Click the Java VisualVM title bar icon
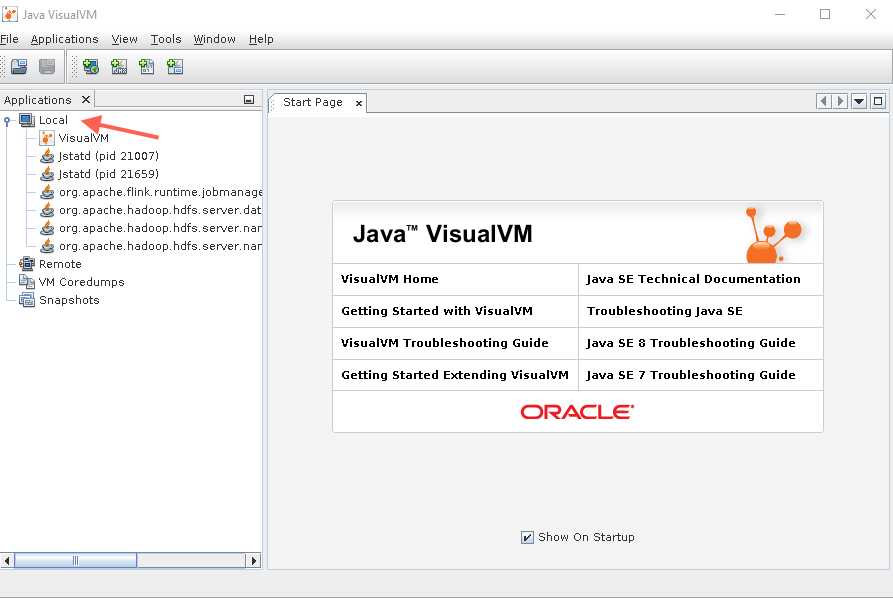Screen dimensions: 893x598 tap(10, 14)
